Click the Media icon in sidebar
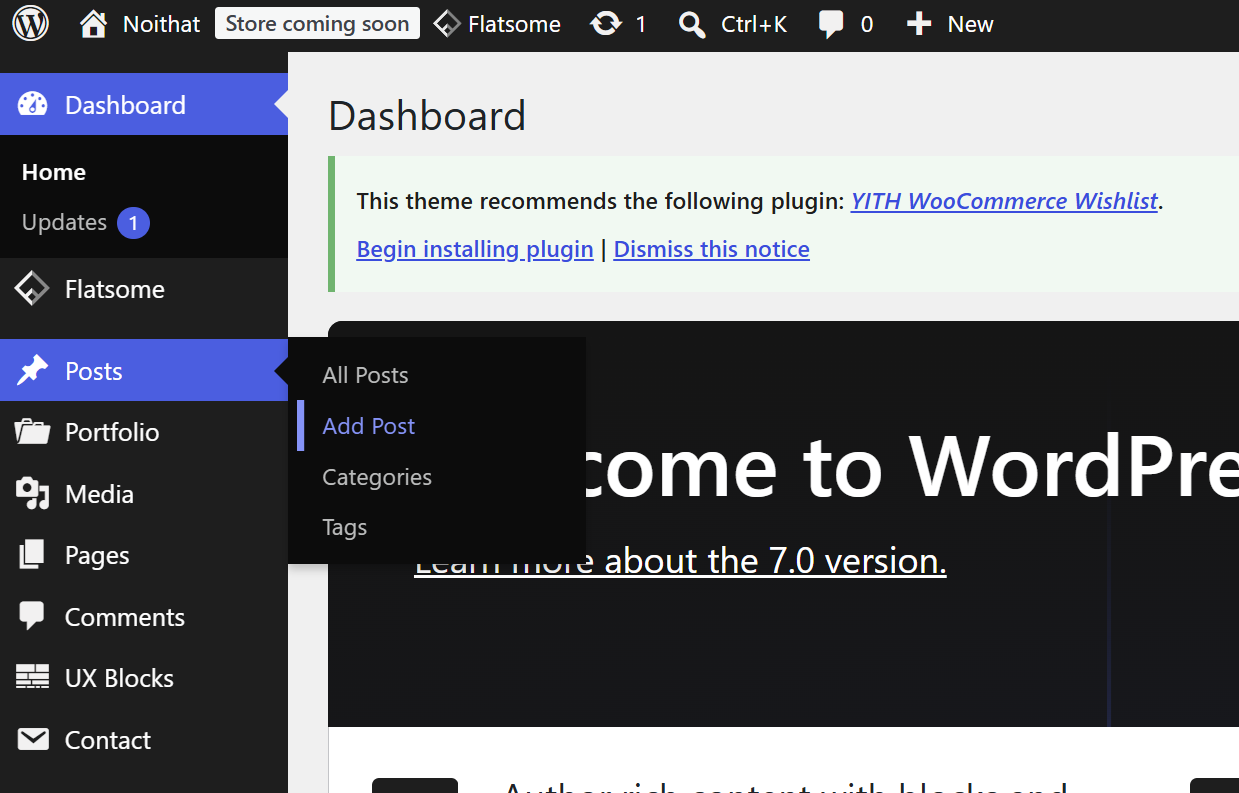Screen dimensions: 1239x793 (x=32, y=494)
